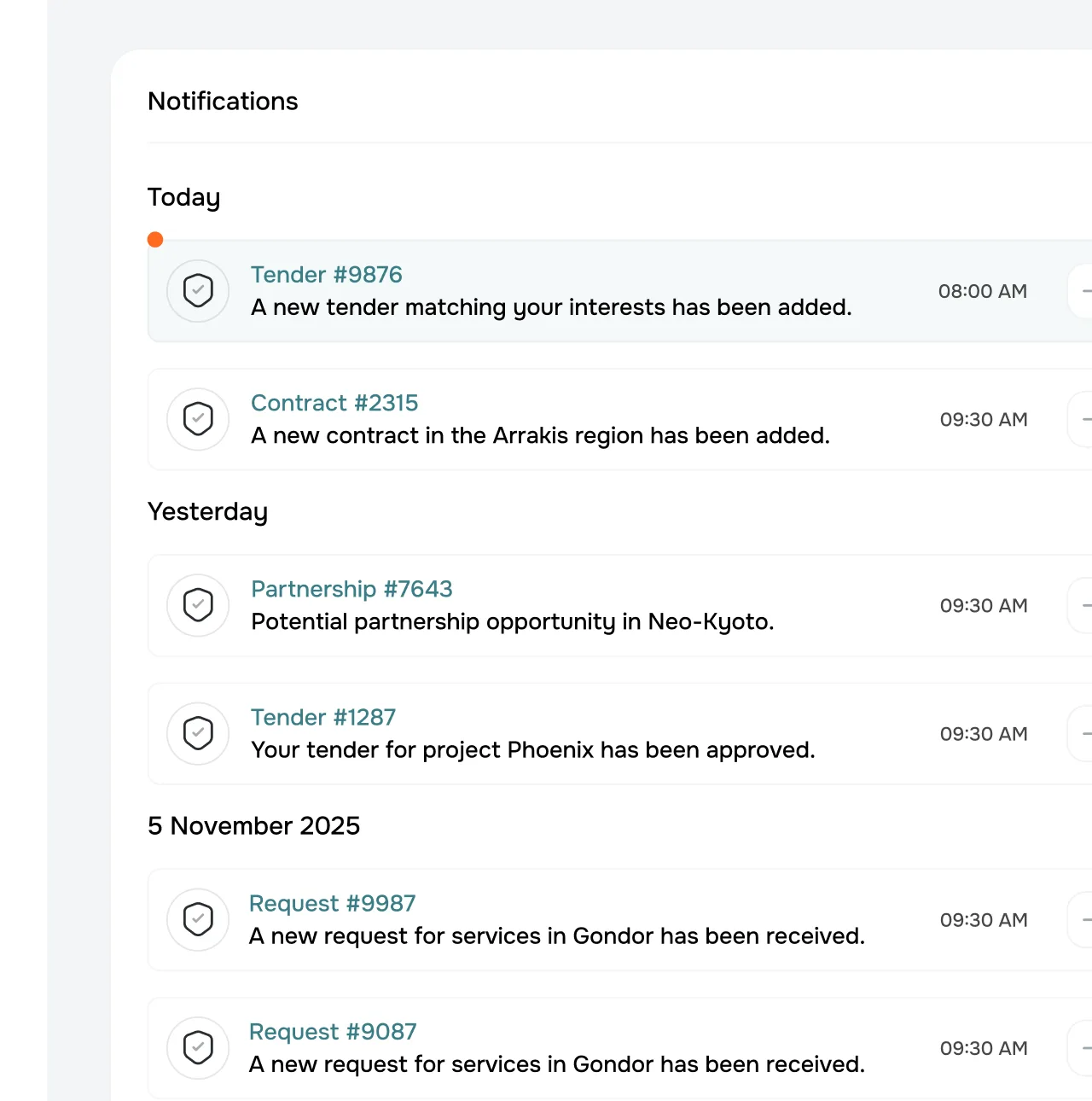The width and height of the screenshot is (1092, 1101).
Task: Click the 08:00 AM timestamp
Action: point(982,291)
